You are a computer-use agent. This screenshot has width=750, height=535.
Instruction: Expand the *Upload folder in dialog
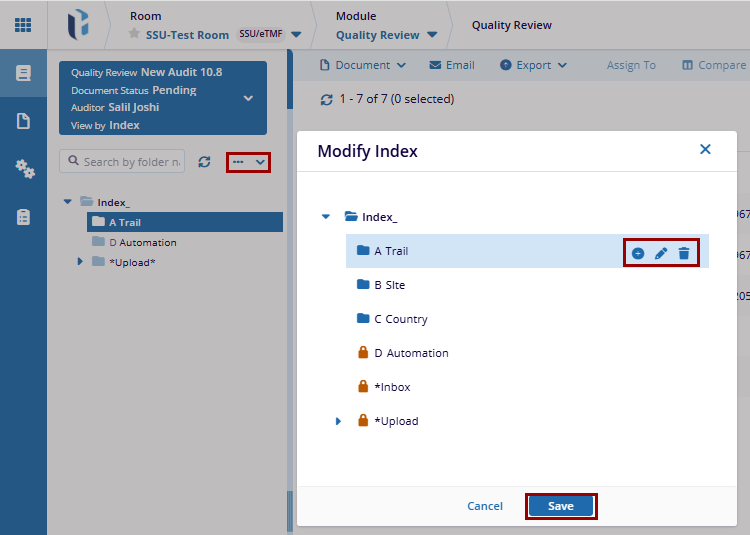pos(339,421)
